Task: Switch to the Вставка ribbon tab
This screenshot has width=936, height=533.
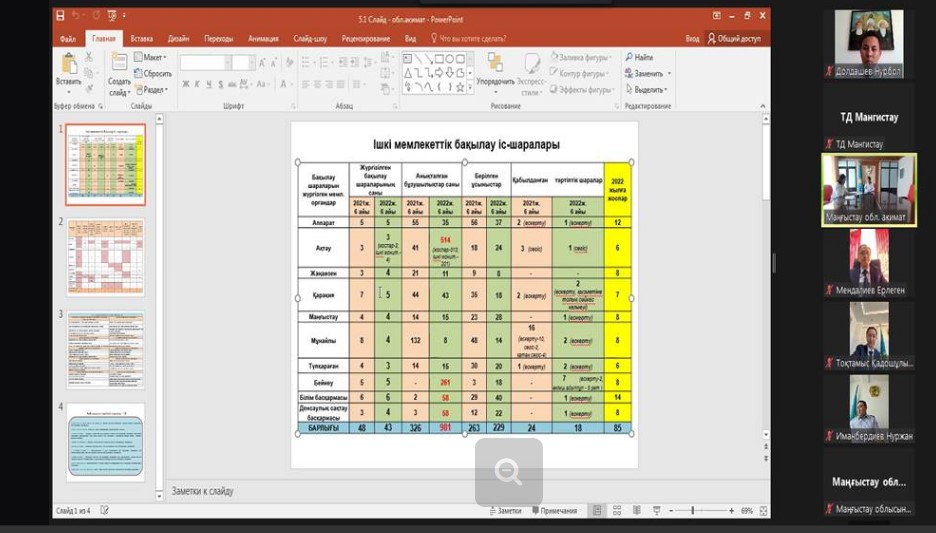Action: (x=141, y=39)
